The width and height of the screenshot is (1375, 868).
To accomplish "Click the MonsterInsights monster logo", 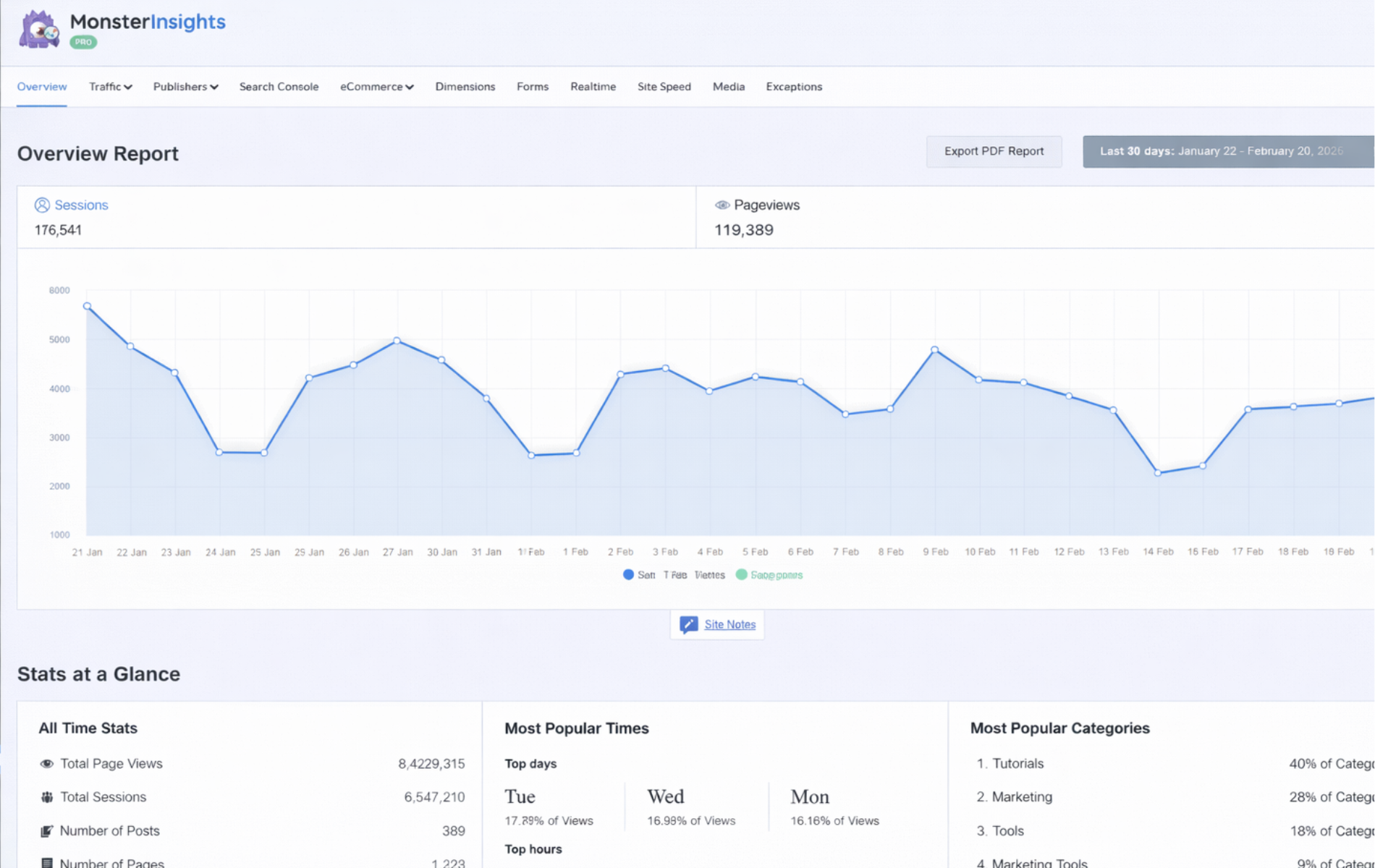I will click(x=39, y=30).
